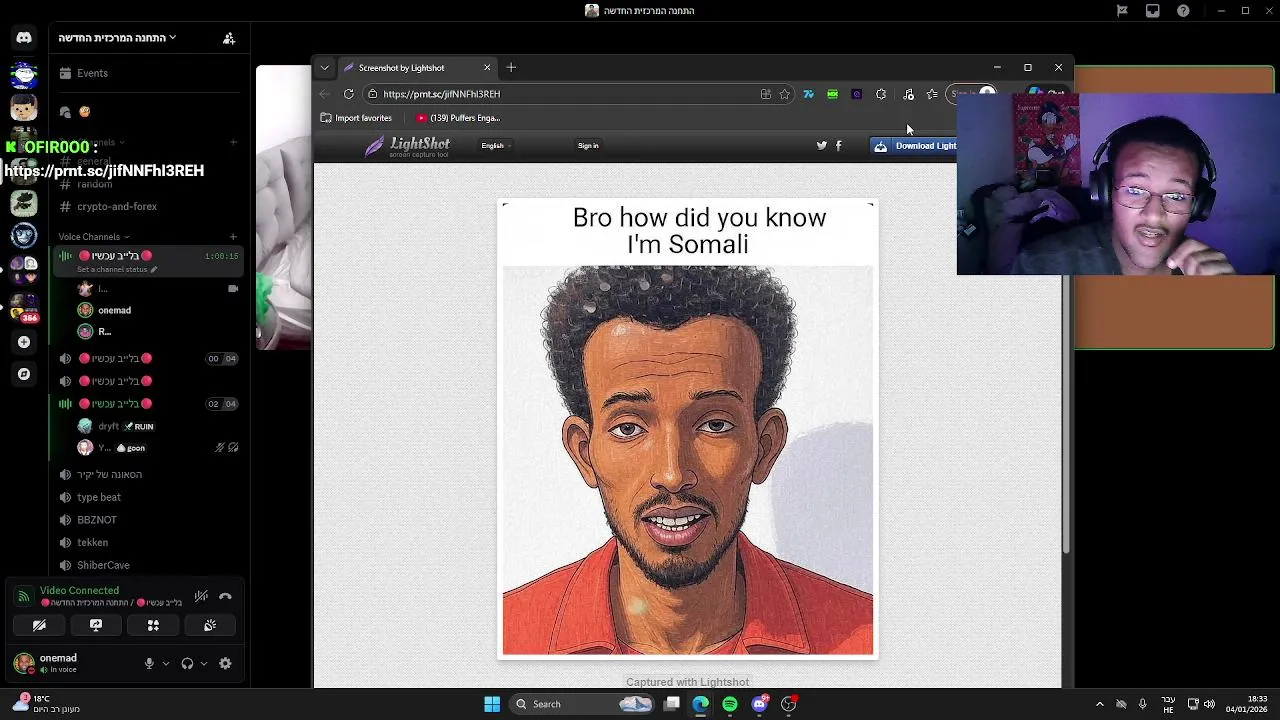Click Lightshot's Facebook icon

[838, 146]
